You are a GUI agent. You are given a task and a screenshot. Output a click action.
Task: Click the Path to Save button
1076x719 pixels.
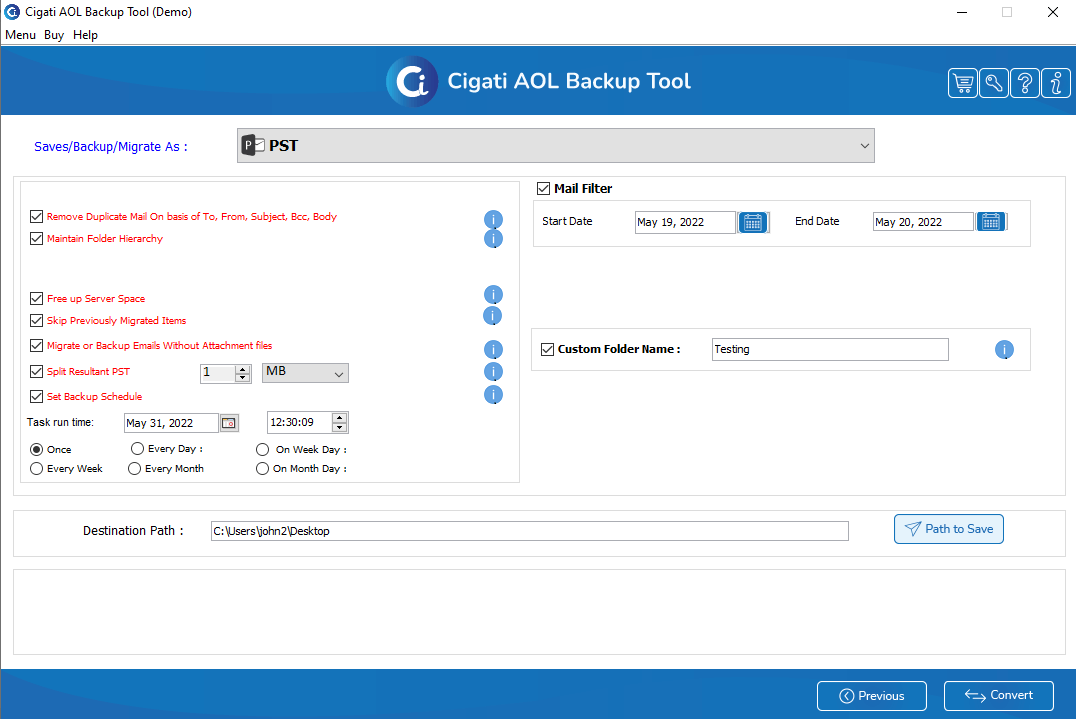coord(948,529)
